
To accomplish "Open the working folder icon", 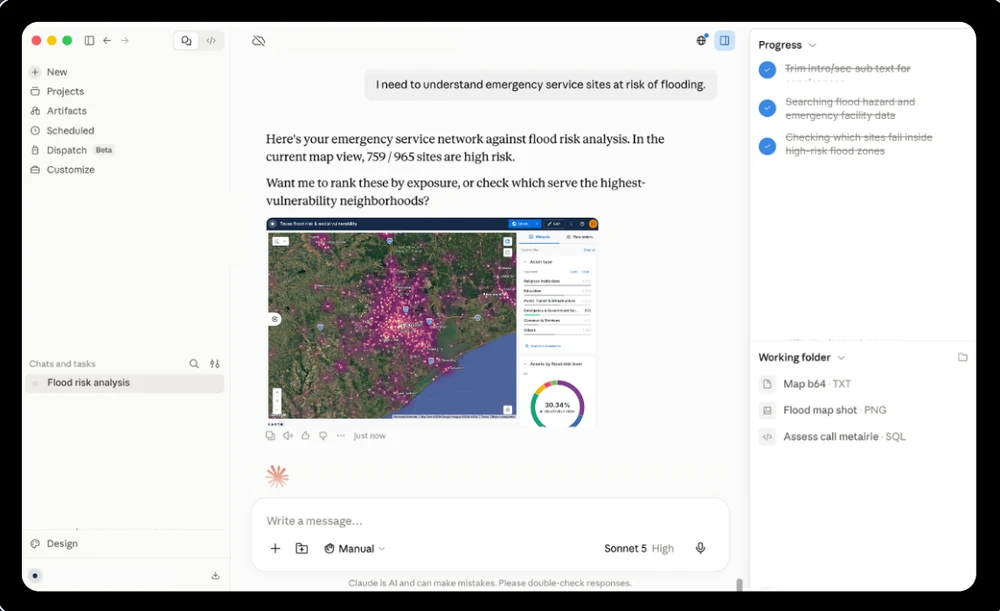I will 962,357.
